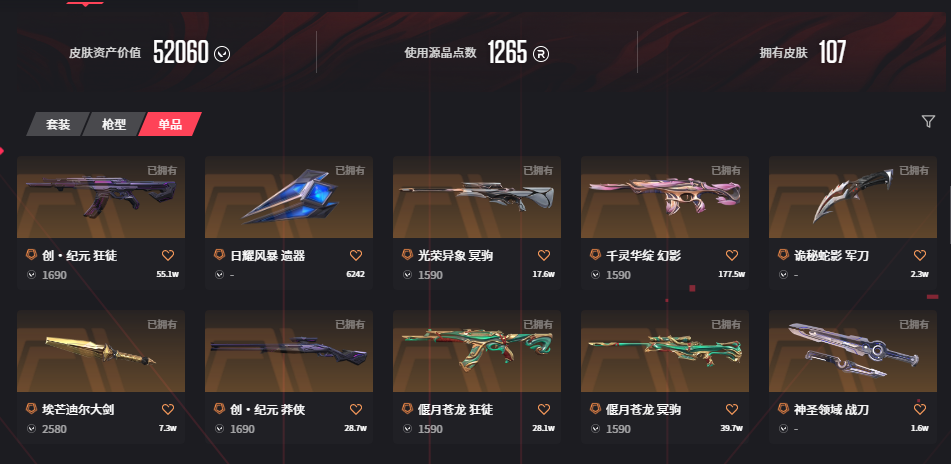Viewport: 951px width, 464px height.
Task: Toggle heart on 日耀风暴 遗器
Action: pyautogui.click(x=356, y=255)
